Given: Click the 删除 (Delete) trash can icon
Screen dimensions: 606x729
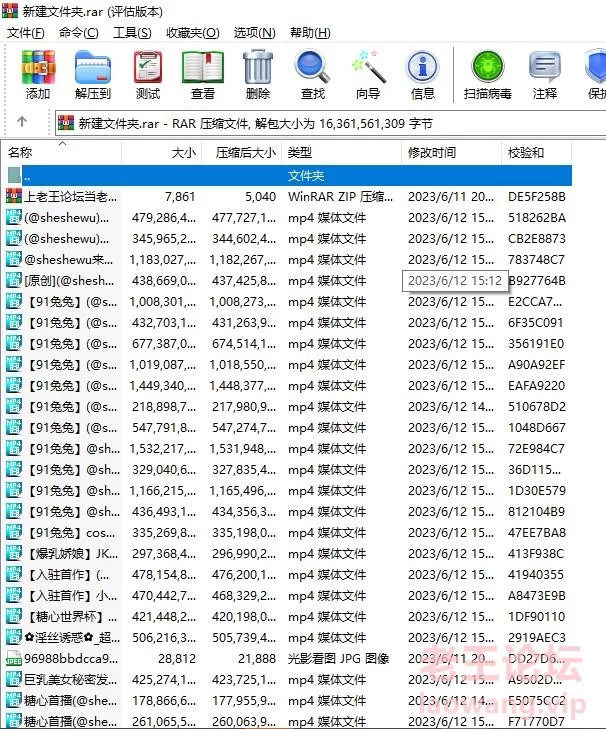Looking at the screenshot, I should pyautogui.click(x=258, y=68).
